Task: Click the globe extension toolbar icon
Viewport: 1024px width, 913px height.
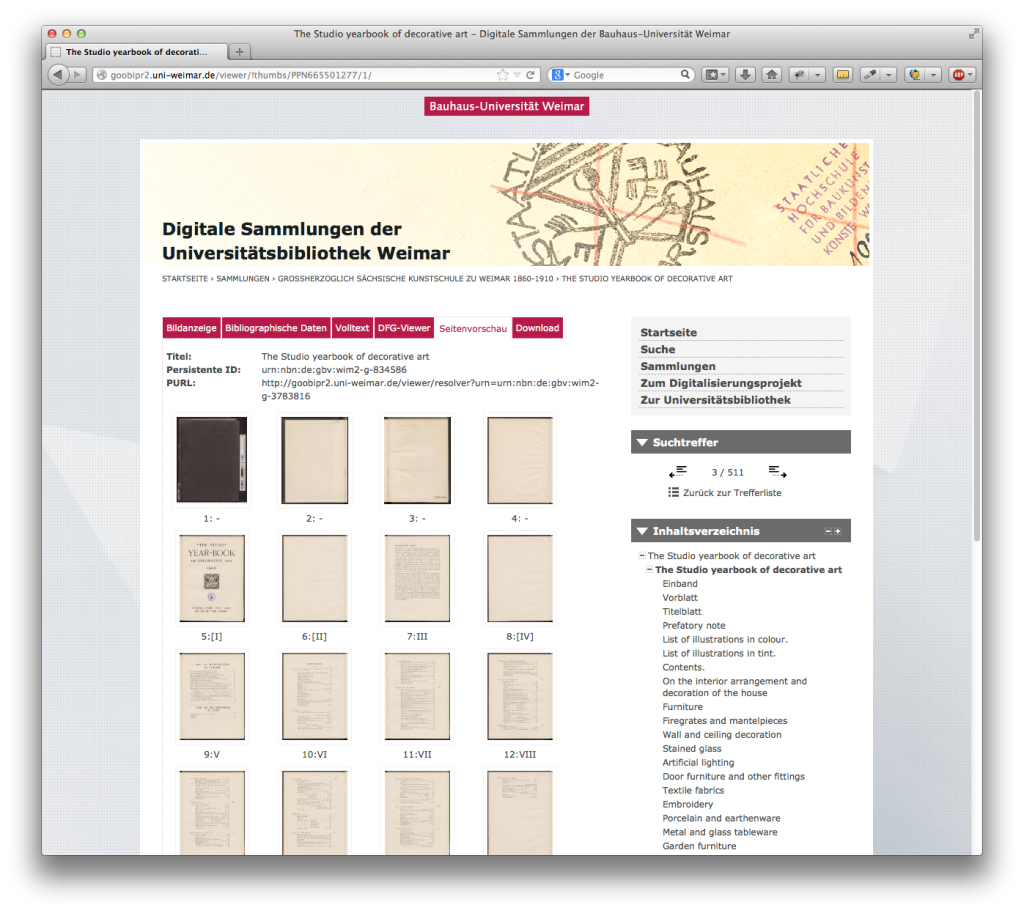Action: point(915,74)
